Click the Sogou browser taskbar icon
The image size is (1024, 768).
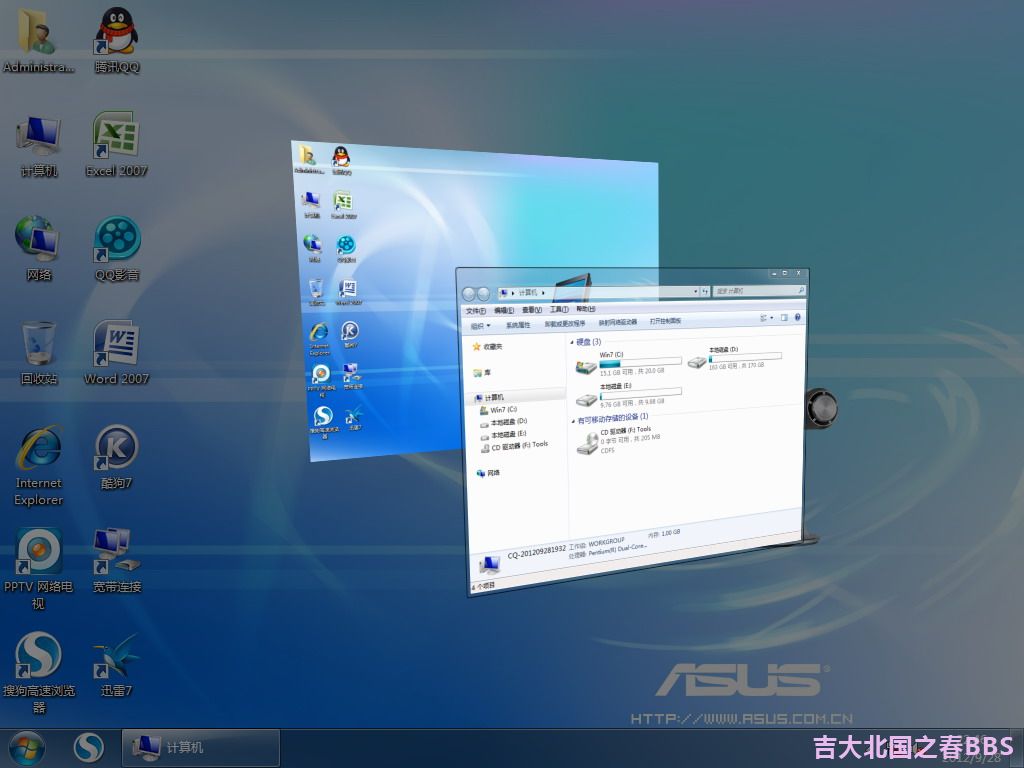(88, 748)
